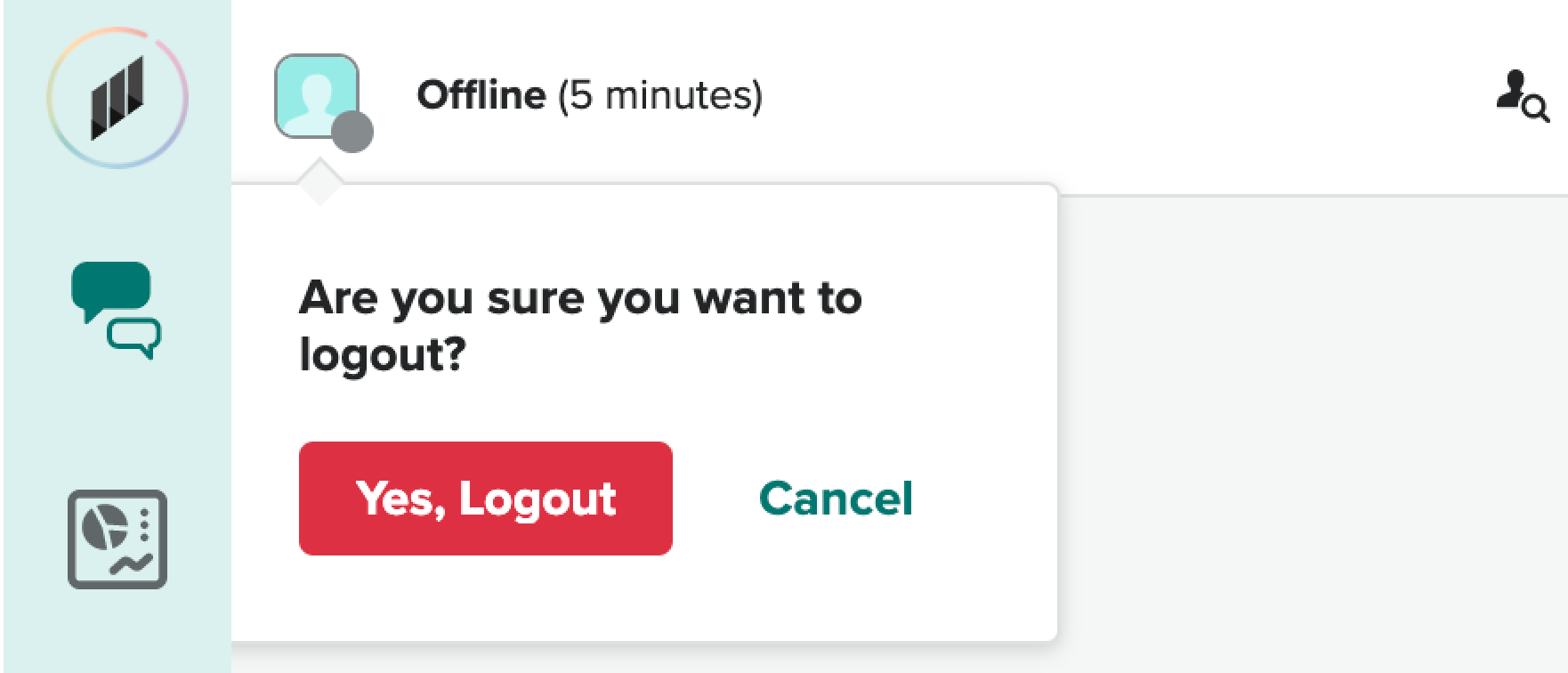
Task: Click the striped logo in the sidebar
Action: tap(117, 97)
